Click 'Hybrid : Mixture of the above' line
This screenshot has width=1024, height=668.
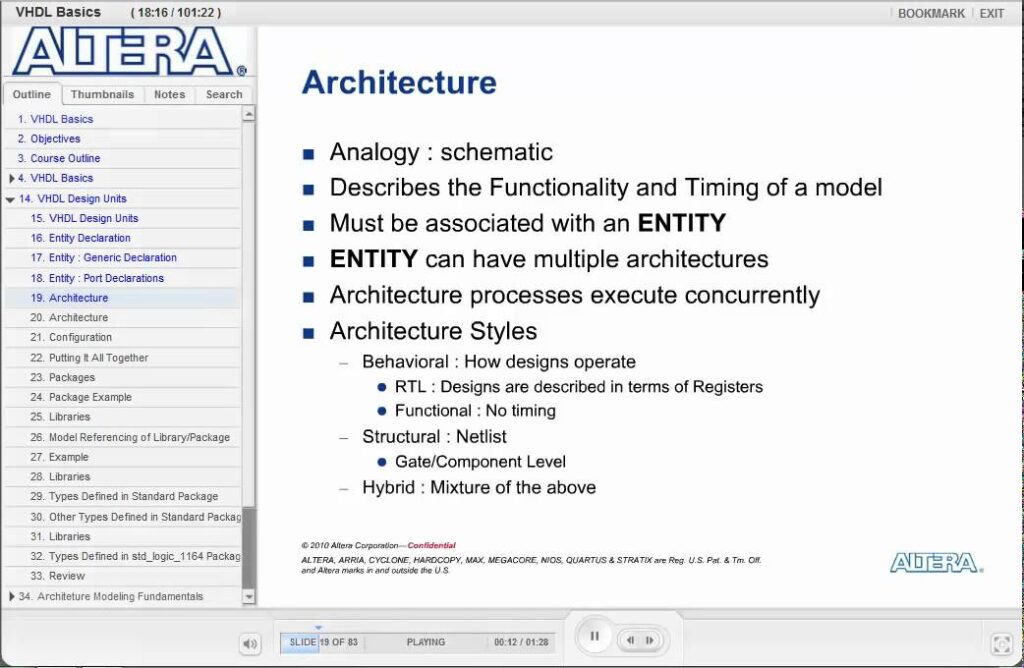pyautogui.click(x=479, y=488)
